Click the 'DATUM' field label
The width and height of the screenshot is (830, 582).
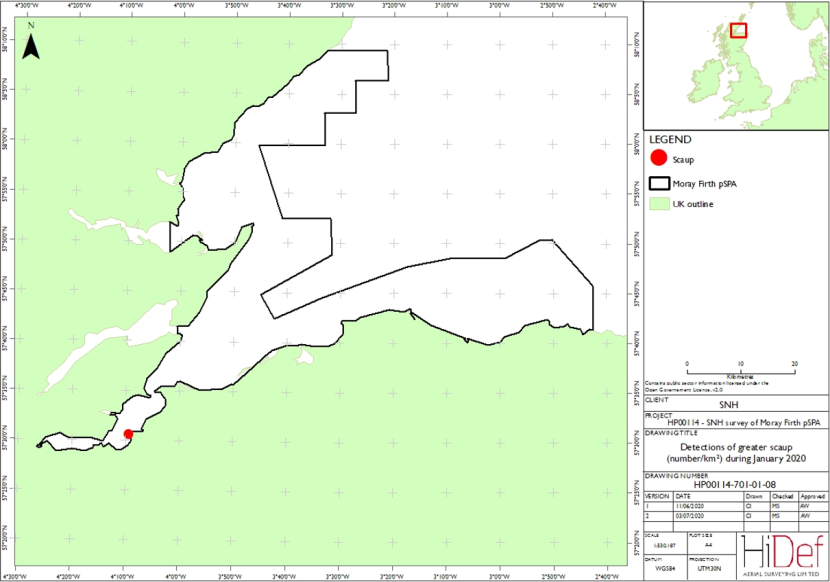tap(653, 559)
